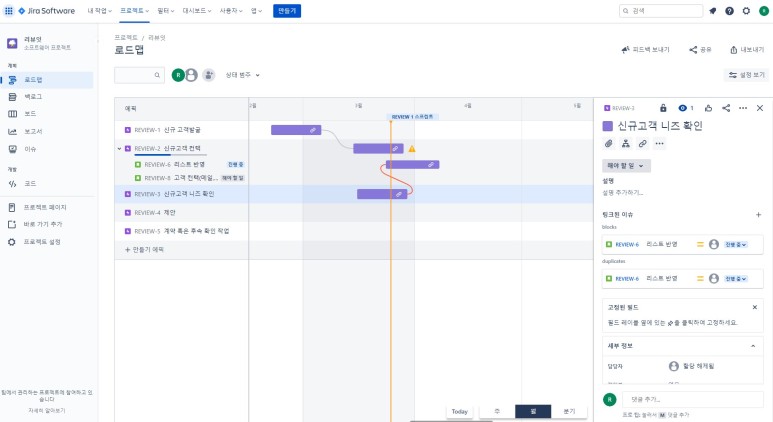Switch timeline view to 분기 (quarter)
This screenshot has height=422, width=773.
(x=569, y=411)
